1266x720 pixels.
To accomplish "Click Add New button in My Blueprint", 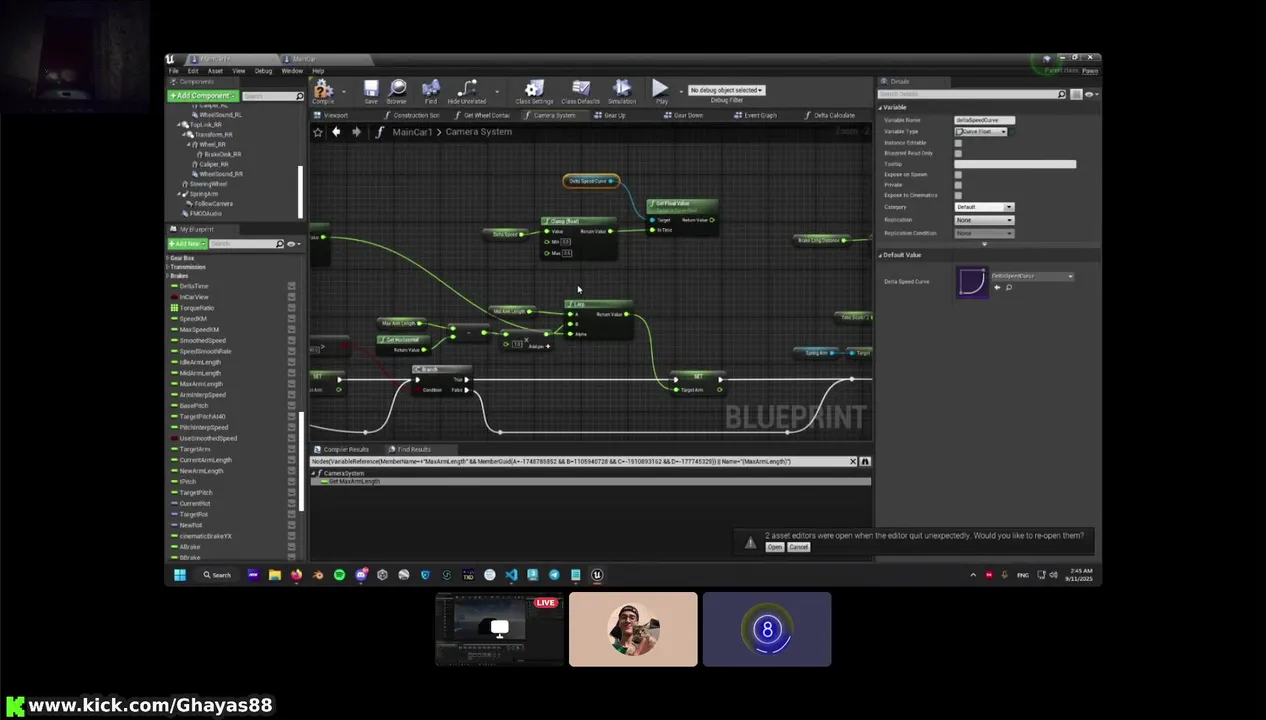I will (187, 244).
